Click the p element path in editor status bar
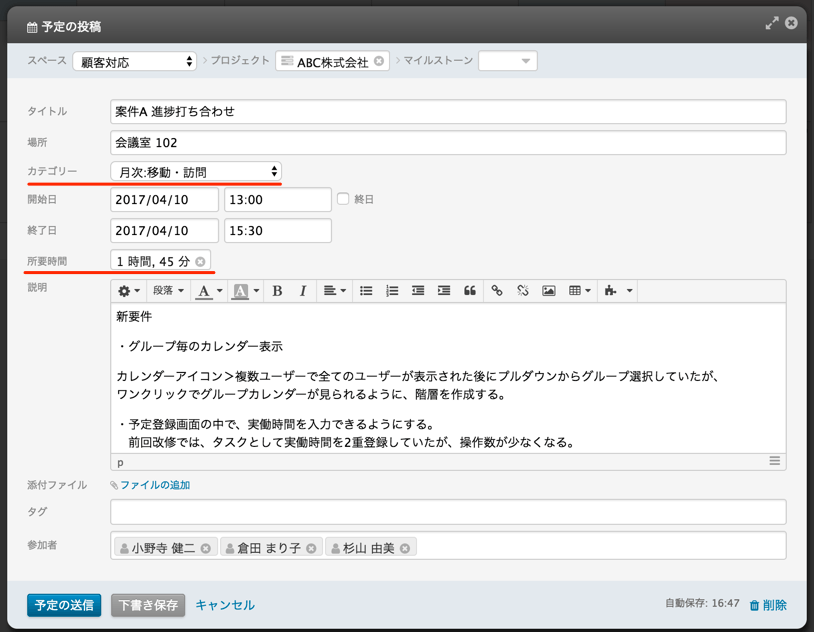The image size is (814, 632). pyautogui.click(x=120, y=462)
